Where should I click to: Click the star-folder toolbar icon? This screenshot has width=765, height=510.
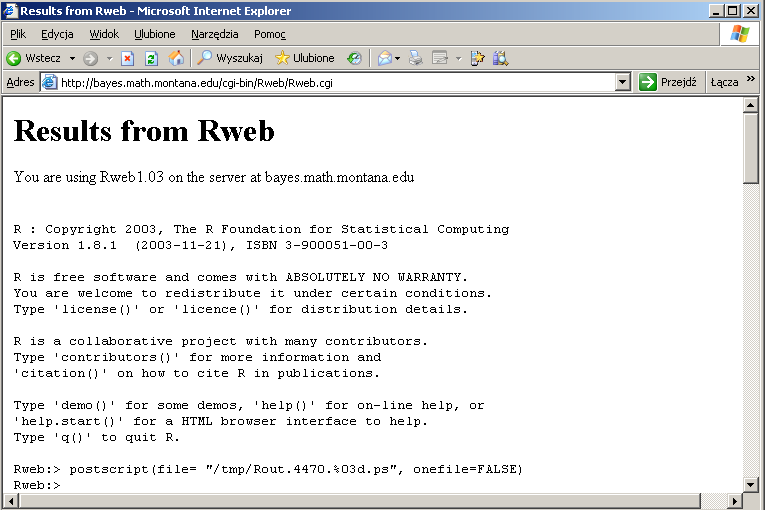478,59
